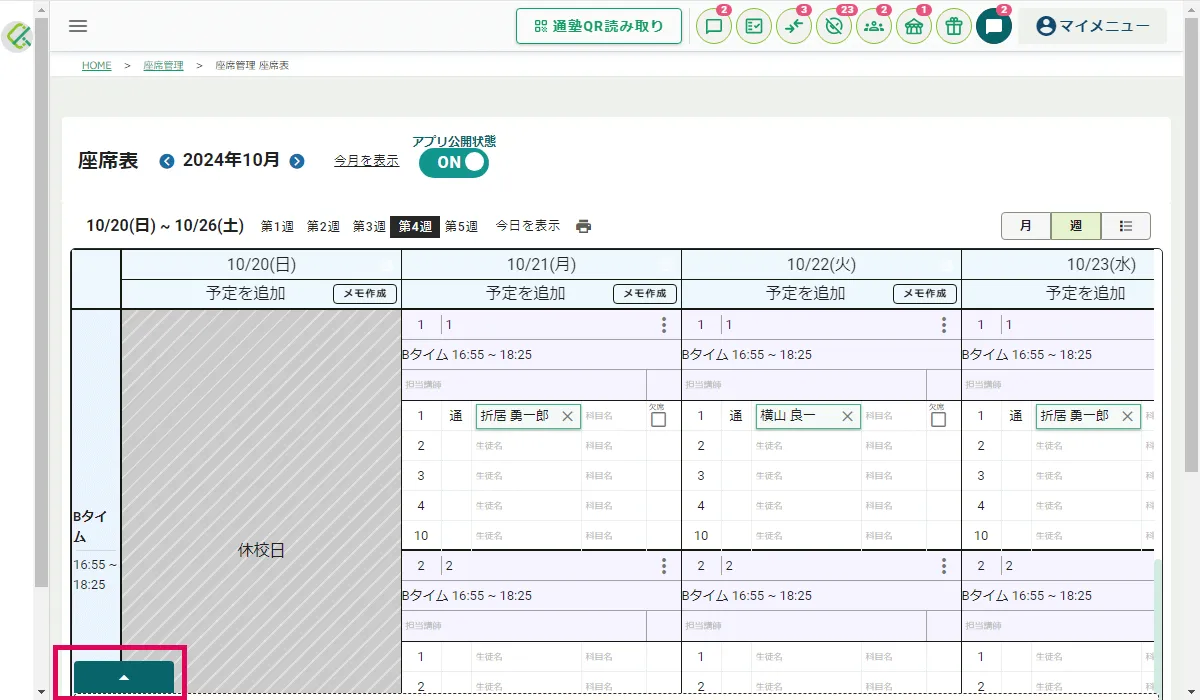Click 予定を追加 under 10/21(月)
The height and width of the screenshot is (700, 1200).
tap(526, 293)
